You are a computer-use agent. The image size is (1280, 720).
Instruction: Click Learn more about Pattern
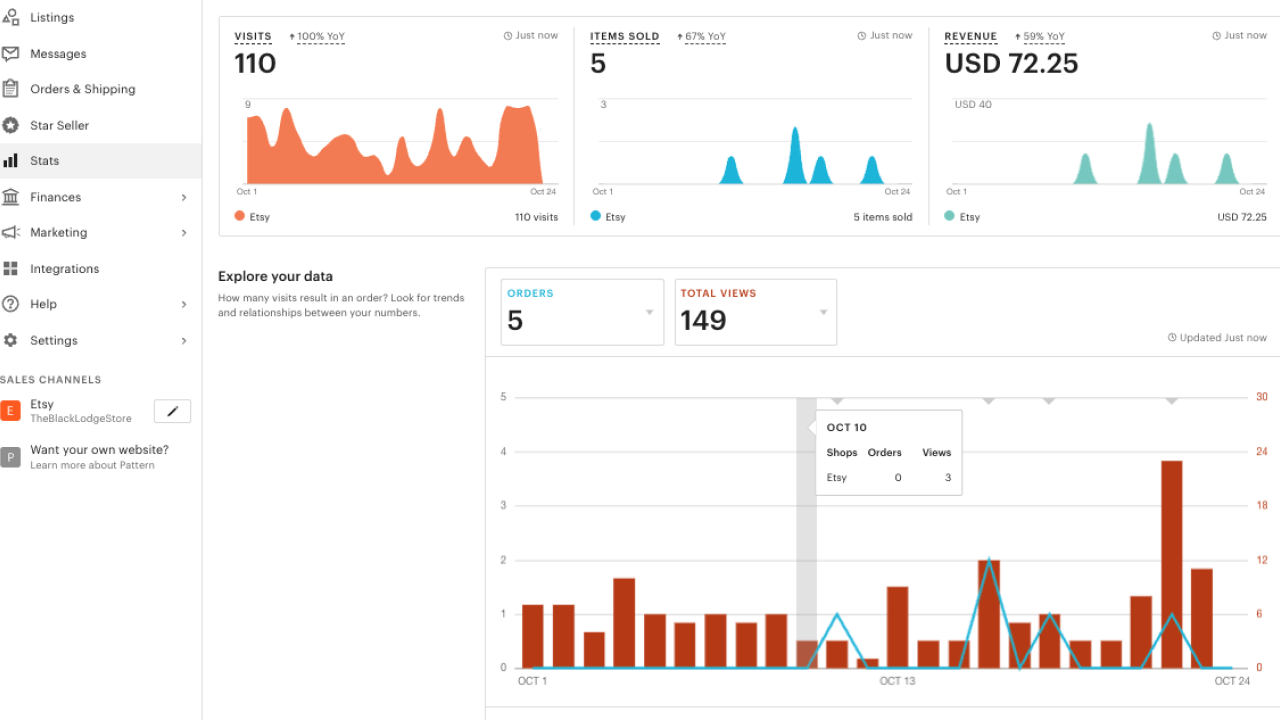click(x=92, y=465)
